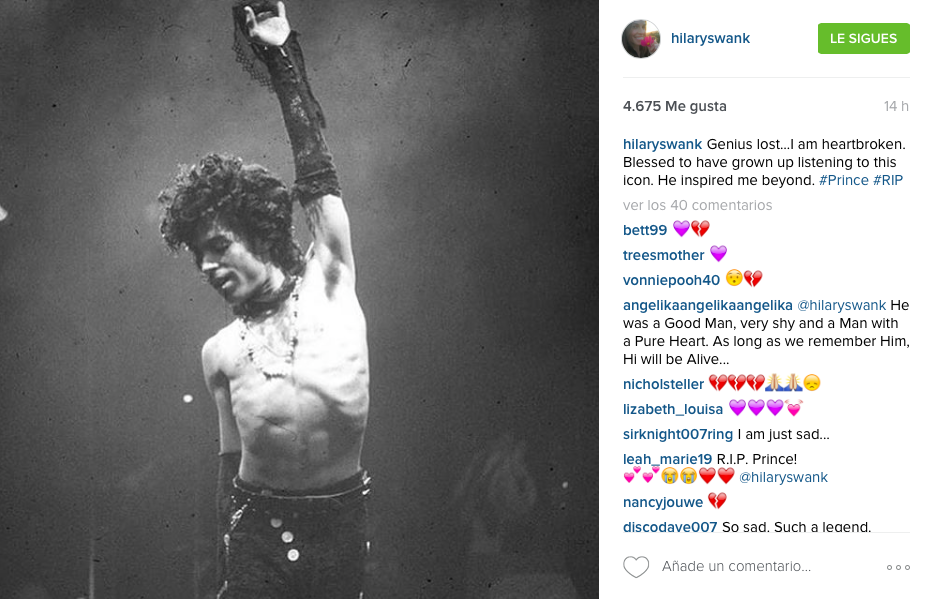The height and width of the screenshot is (599, 932).
Task: Open treesmother's profile link
Action: pyautogui.click(x=663, y=255)
